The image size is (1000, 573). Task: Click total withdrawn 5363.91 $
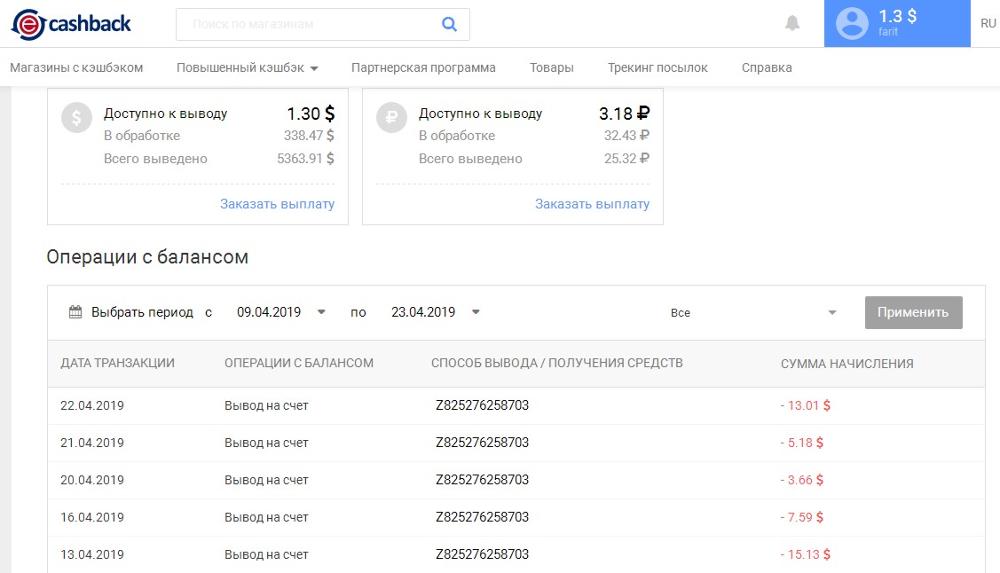(305, 158)
